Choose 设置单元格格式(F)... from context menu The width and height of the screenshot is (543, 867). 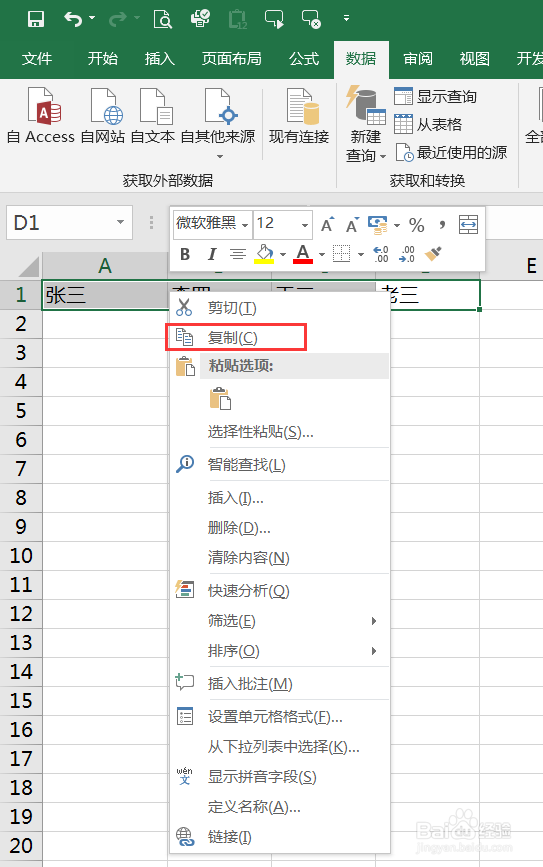[x=279, y=717]
